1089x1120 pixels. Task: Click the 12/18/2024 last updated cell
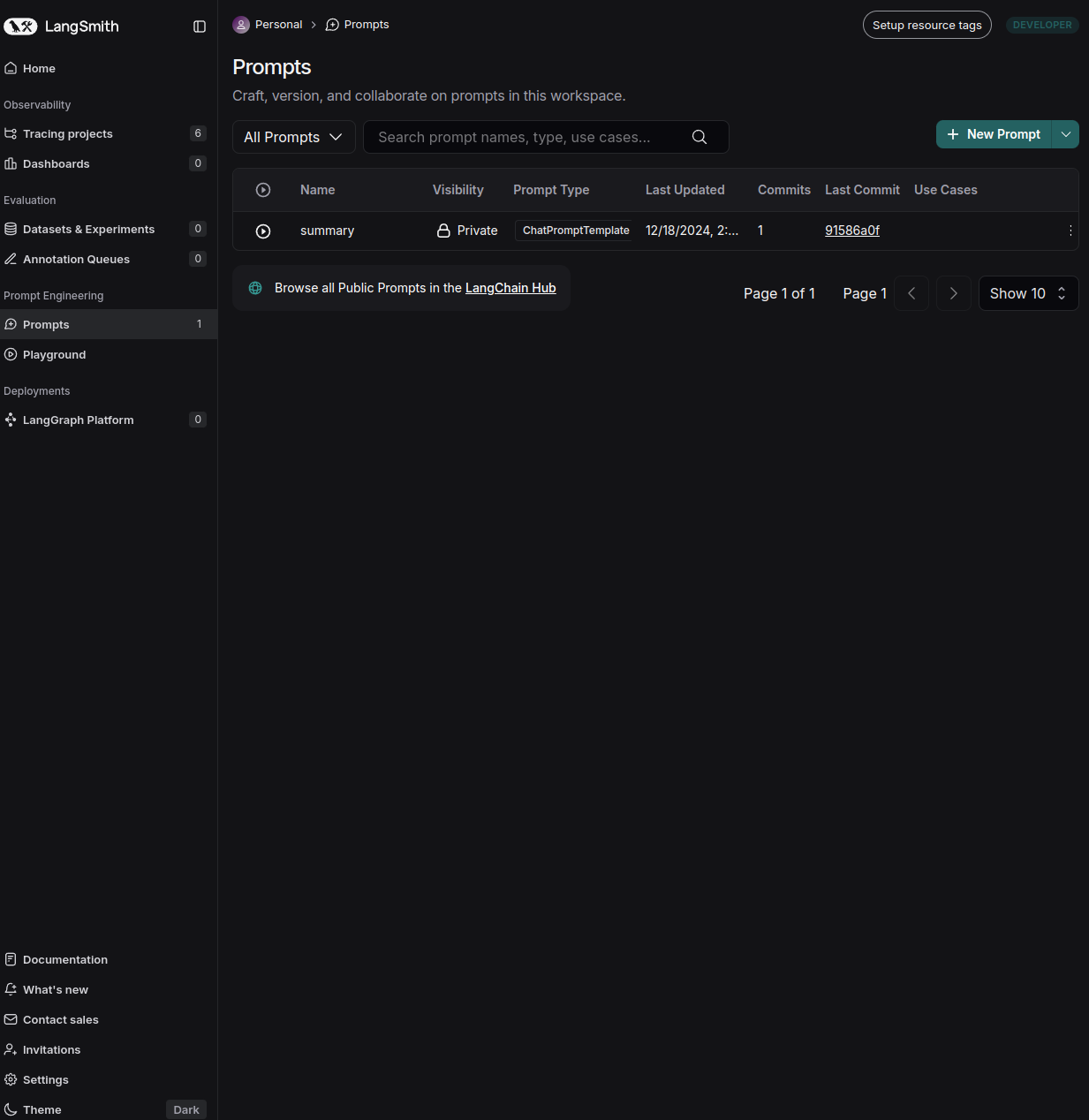click(692, 231)
